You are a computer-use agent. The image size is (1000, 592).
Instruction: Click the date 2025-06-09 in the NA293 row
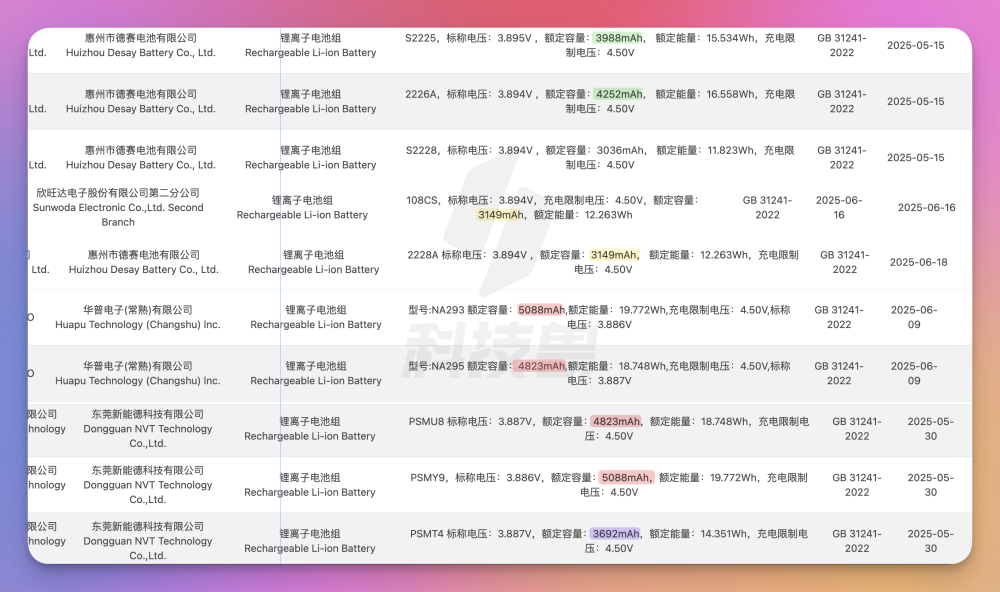[x=914, y=318]
